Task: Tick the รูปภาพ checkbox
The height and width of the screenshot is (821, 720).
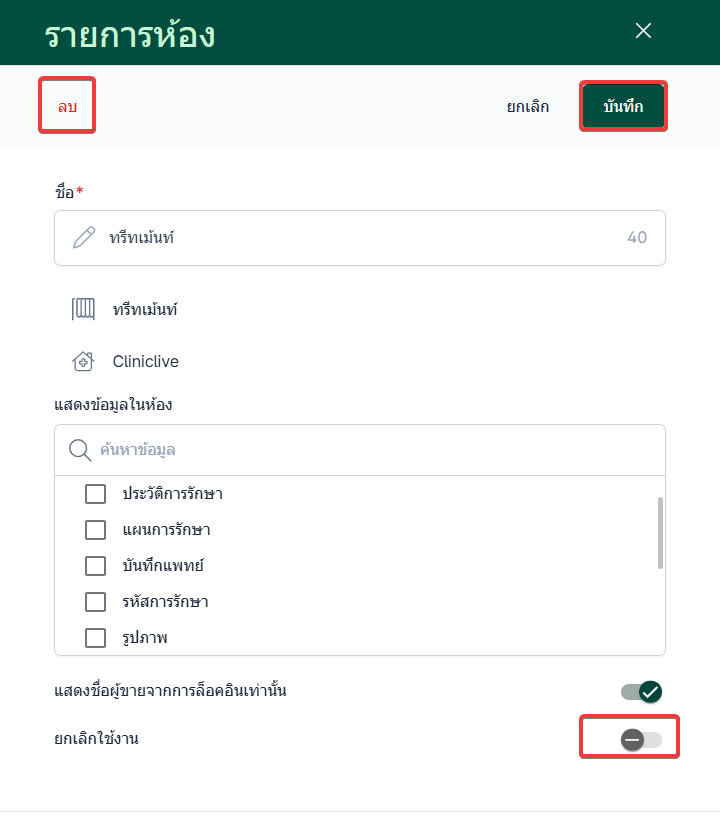Action: [x=96, y=638]
